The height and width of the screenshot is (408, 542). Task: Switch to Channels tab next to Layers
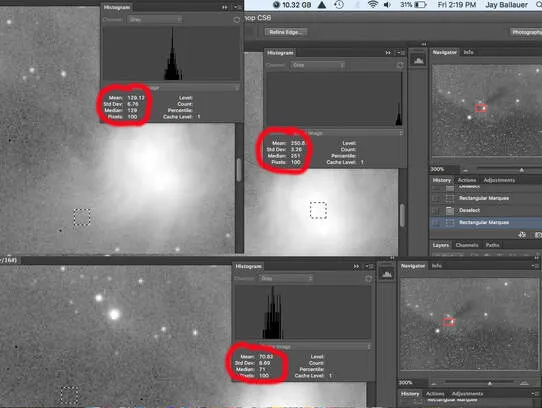click(x=467, y=245)
